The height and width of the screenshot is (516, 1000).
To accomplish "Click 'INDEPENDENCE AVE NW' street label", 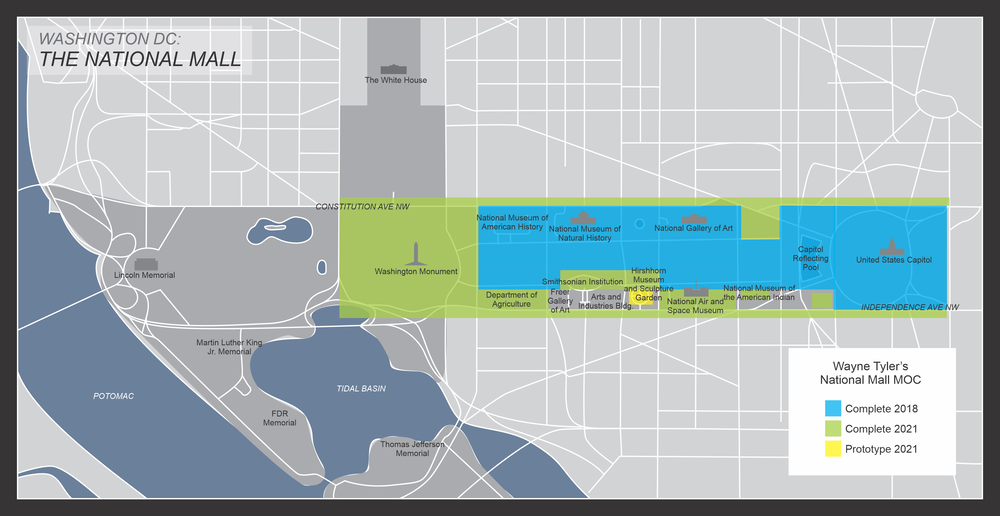I will pyautogui.click(x=910, y=307).
